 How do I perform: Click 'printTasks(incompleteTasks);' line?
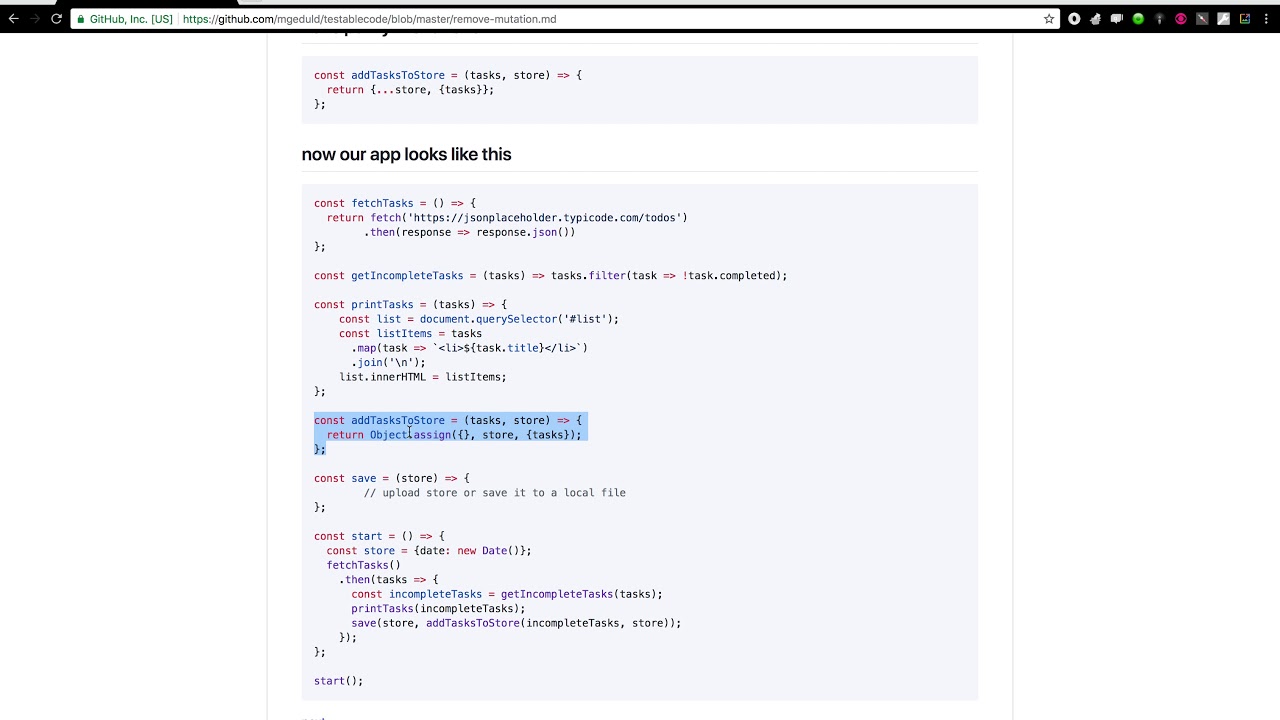pyautogui.click(x=438, y=608)
